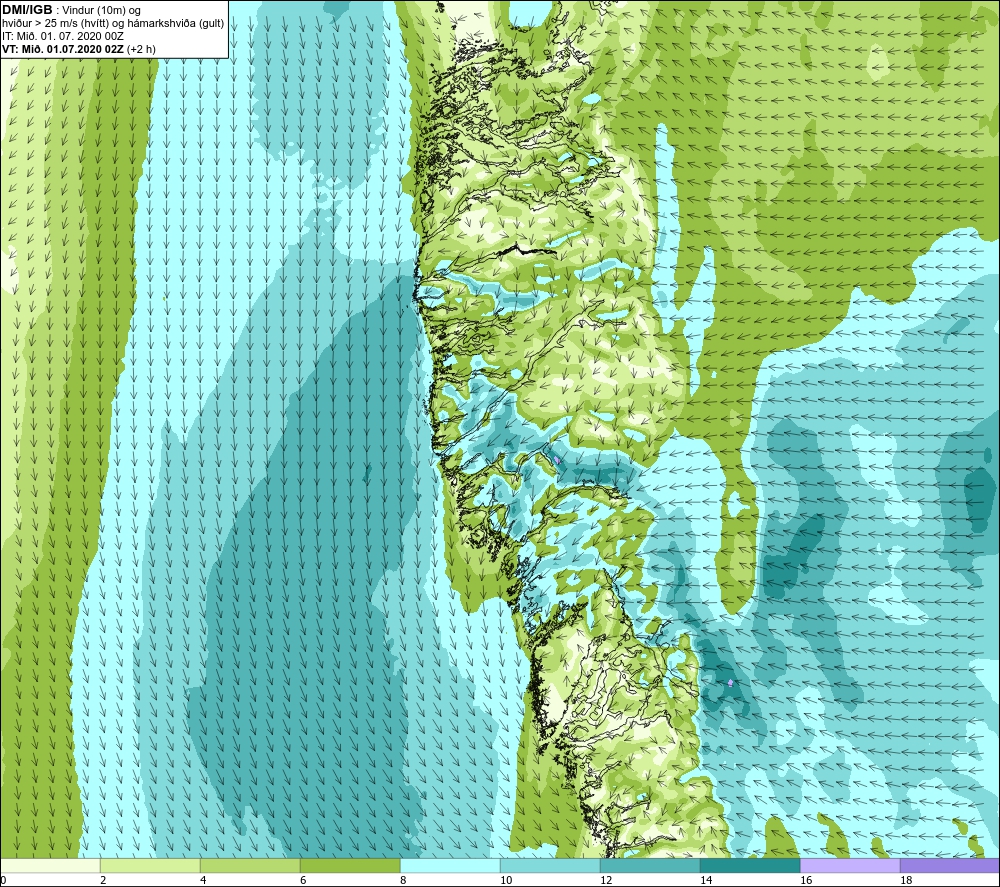Click the legend scale value 16
Screen dimensions: 1000x887
[x=806, y=880]
